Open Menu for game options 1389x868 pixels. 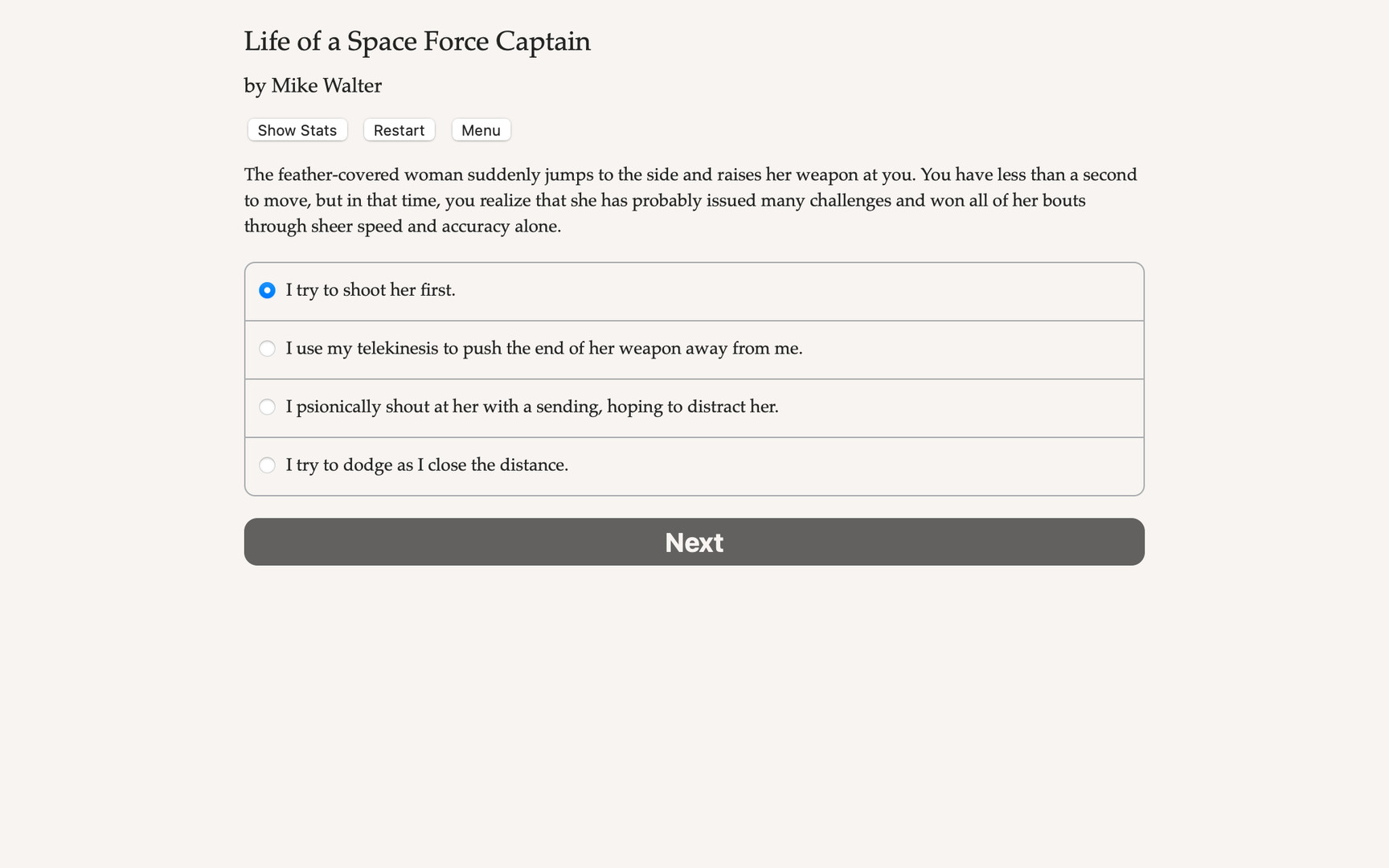[481, 129]
